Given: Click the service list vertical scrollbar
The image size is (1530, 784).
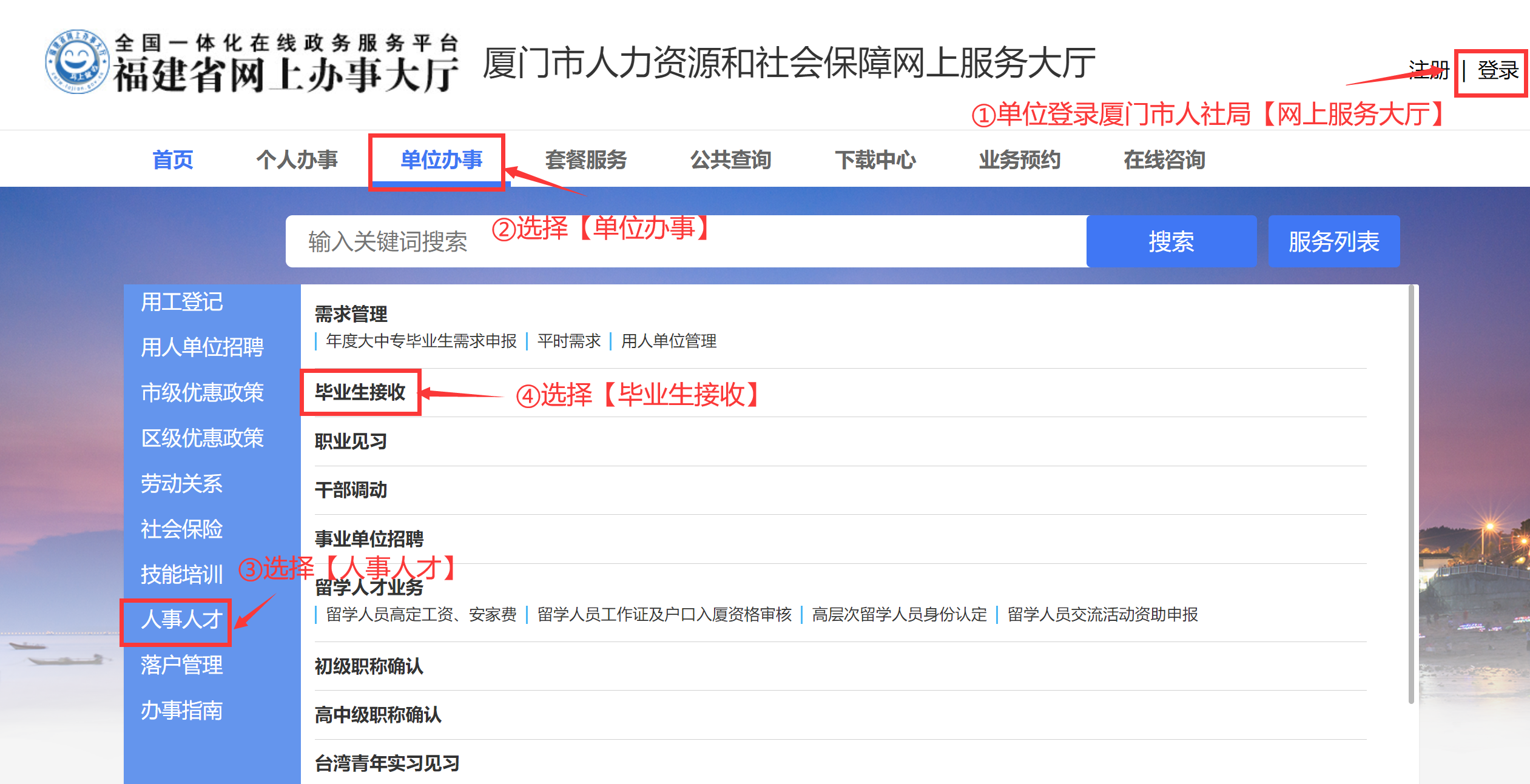Looking at the screenshot, I should pyautogui.click(x=1411, y=494).
